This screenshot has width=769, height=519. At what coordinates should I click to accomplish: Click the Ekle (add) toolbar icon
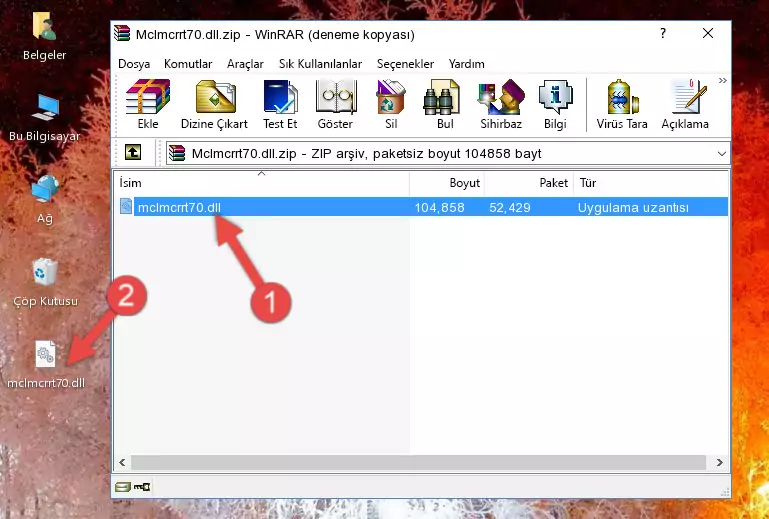(148, 104)
